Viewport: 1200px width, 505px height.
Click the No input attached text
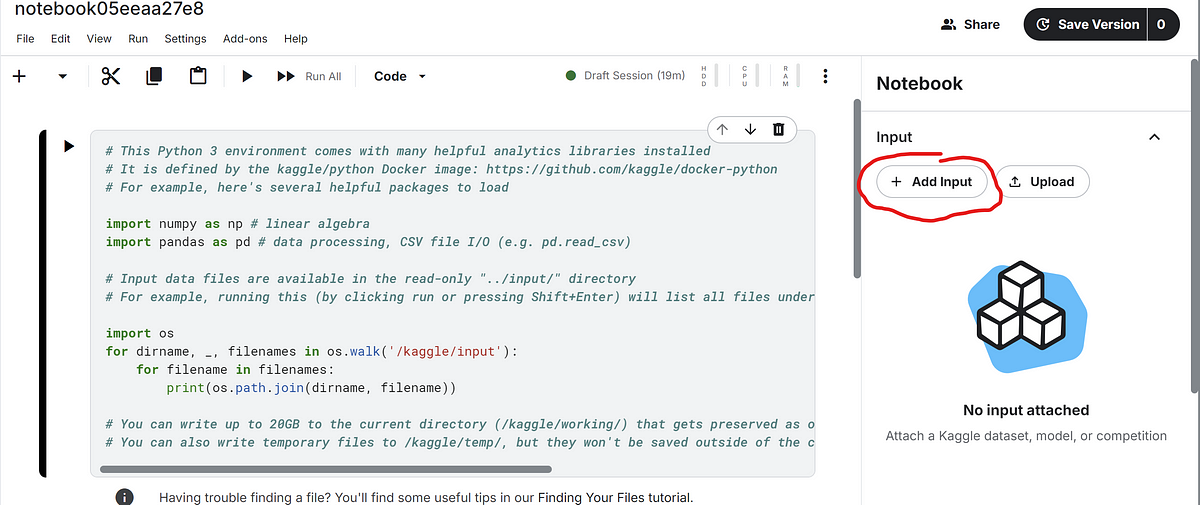(1026, 410)
